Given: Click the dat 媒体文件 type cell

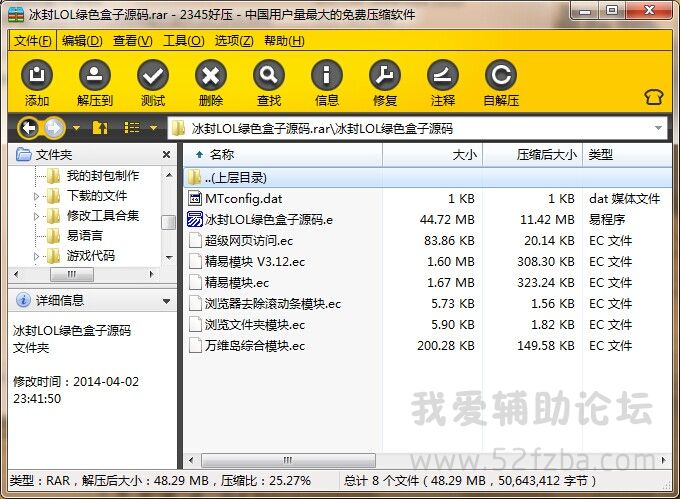Looking at the screenshot, I should click(x=624, y=199).
